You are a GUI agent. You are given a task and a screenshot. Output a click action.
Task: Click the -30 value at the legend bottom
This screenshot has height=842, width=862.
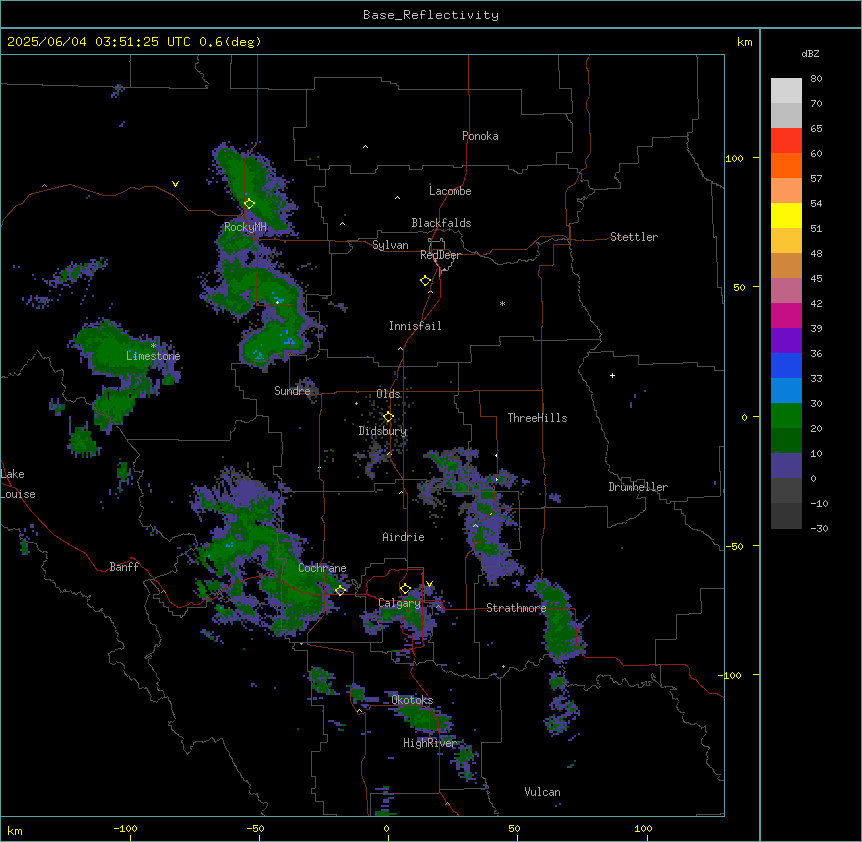click(x=819, y=529)
